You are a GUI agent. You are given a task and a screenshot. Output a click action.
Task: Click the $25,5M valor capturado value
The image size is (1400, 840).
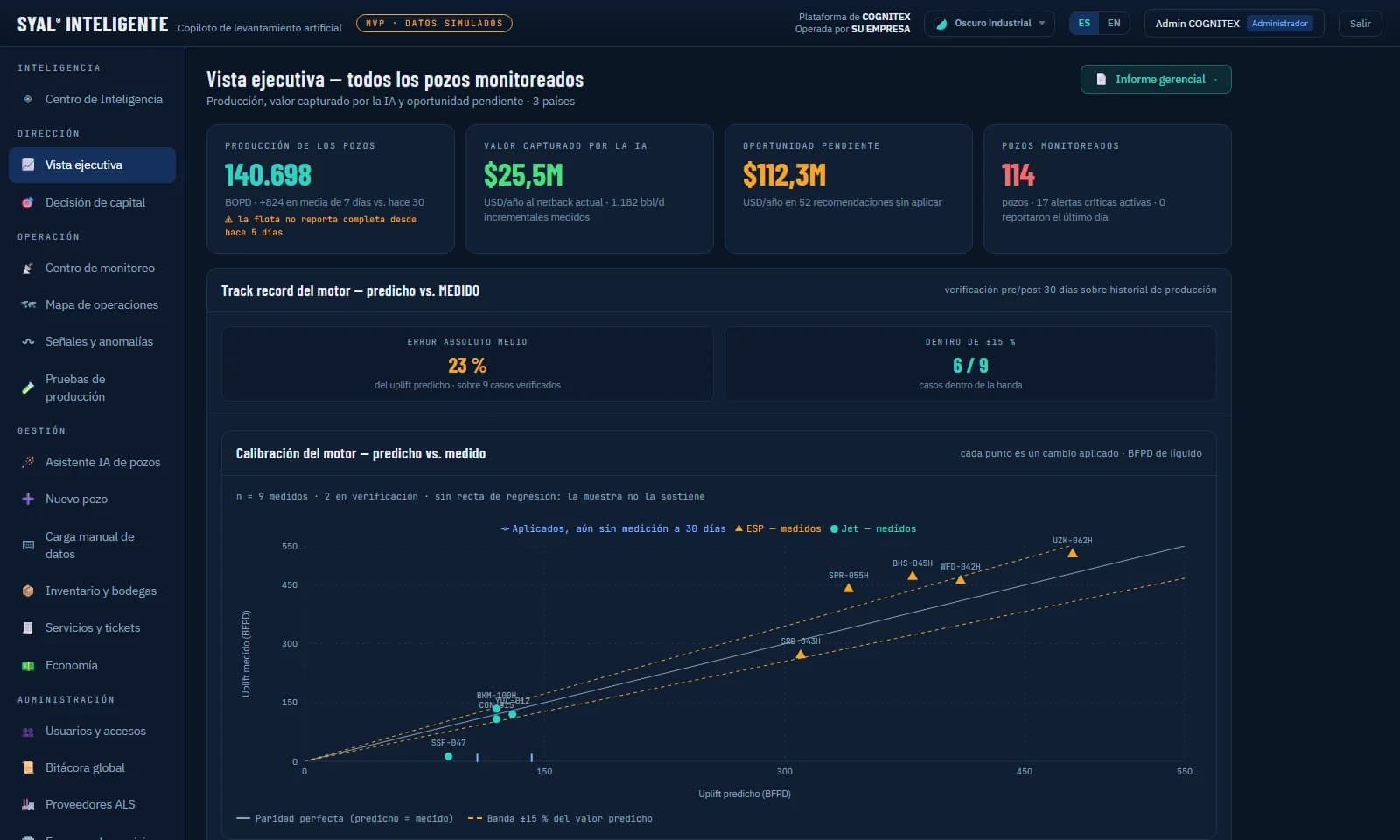[523, 175]
